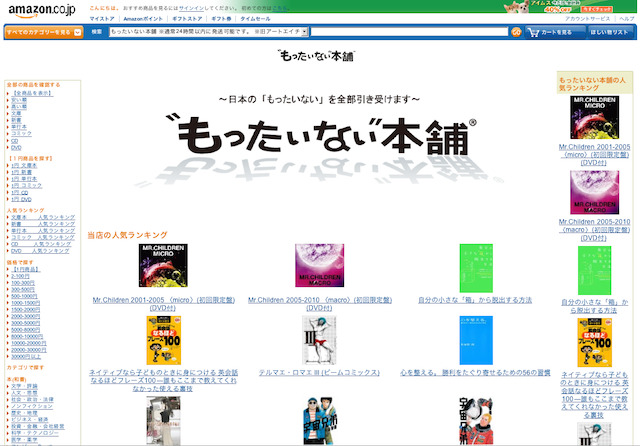Sort by 安い順 in the sidebar
Screen dimensions: 640x446
[x=19, y=100]
